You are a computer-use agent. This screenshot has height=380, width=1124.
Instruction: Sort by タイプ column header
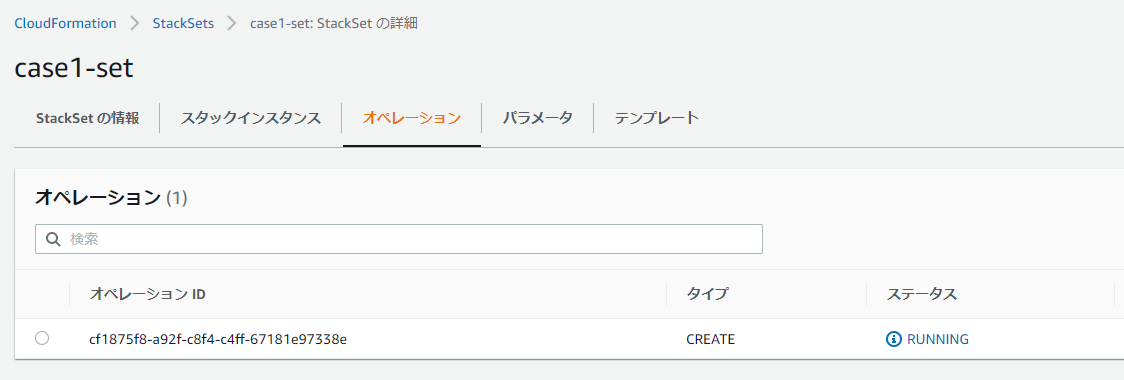click(x=708, y=294)
